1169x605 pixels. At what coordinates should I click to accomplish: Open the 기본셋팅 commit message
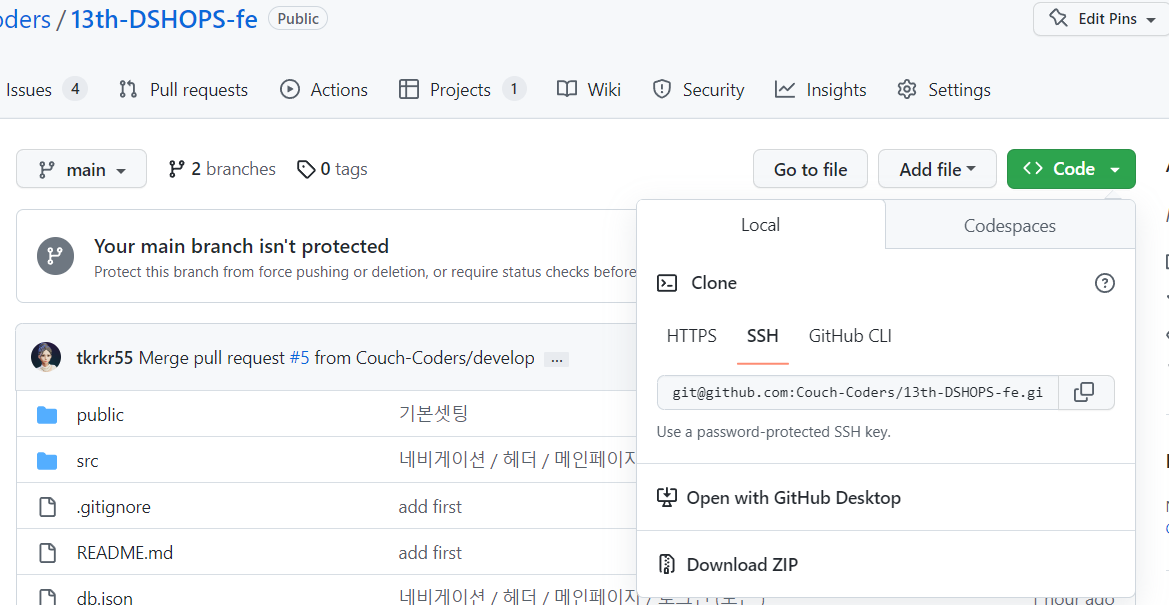(433, 413)
